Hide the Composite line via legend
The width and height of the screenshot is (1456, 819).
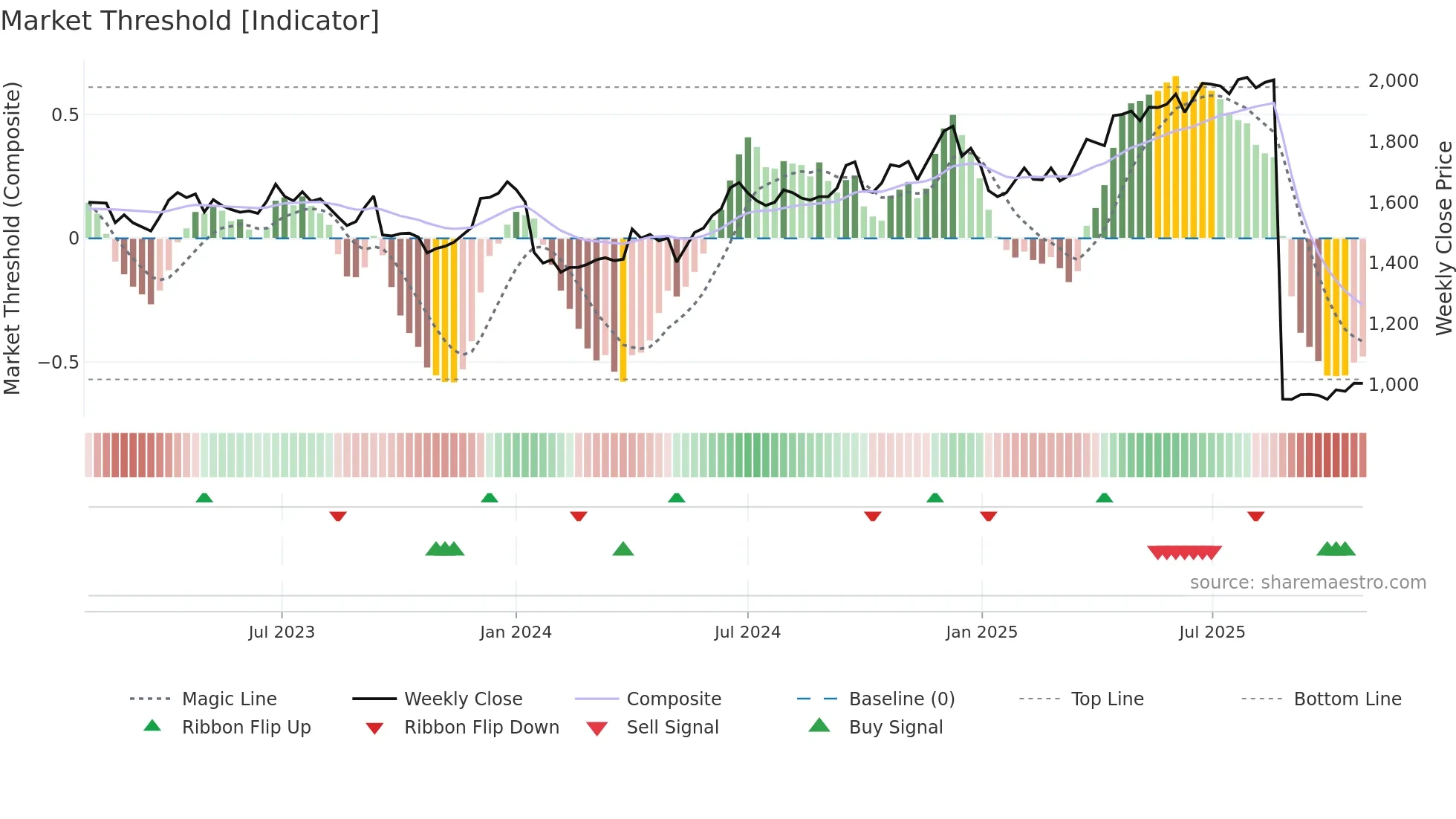[673, 699]
